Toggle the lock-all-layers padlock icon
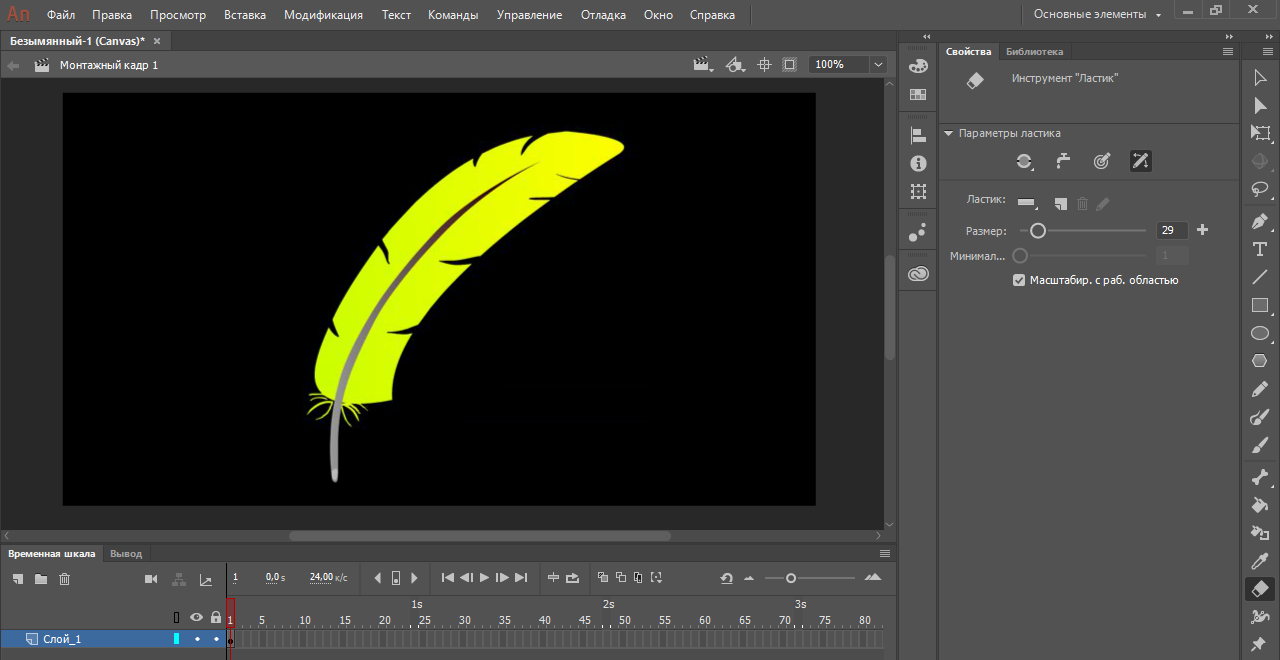Viewport: 1280px width, 660px height. (216, 617)
